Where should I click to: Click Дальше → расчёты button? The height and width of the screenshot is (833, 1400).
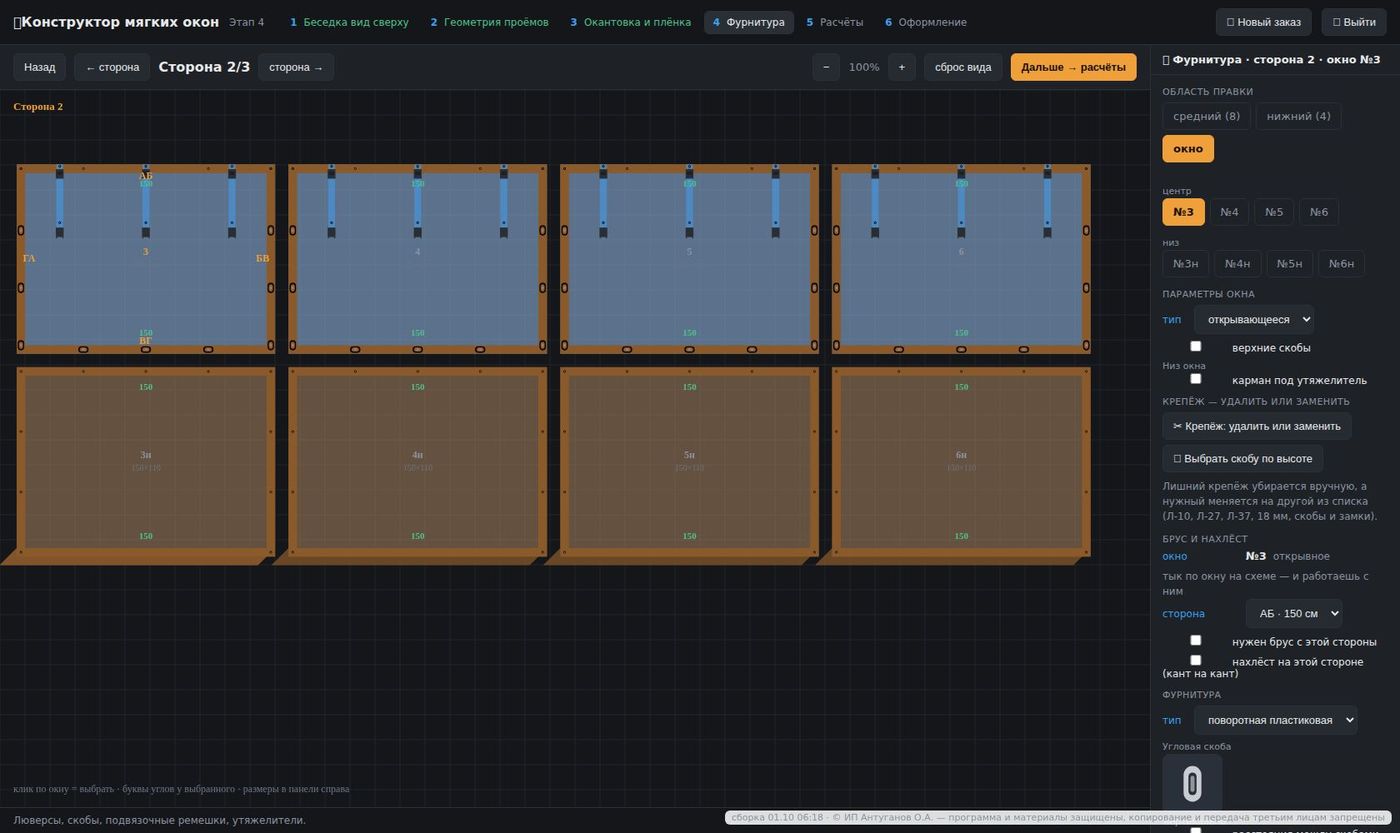pyautogui.click(x=1073, y=67)
